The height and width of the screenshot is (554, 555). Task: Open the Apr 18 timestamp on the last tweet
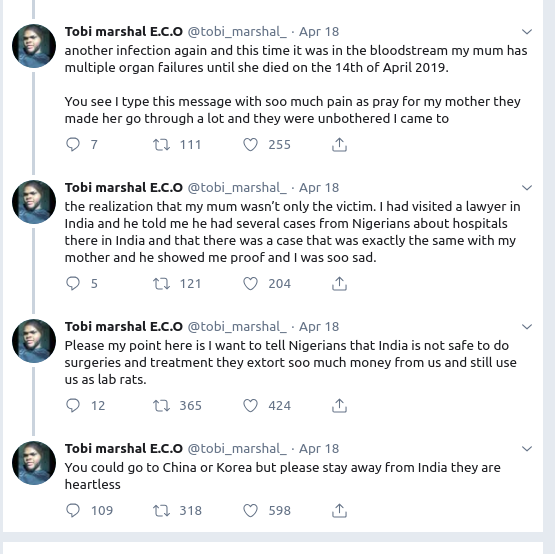[x=319, y=449]
